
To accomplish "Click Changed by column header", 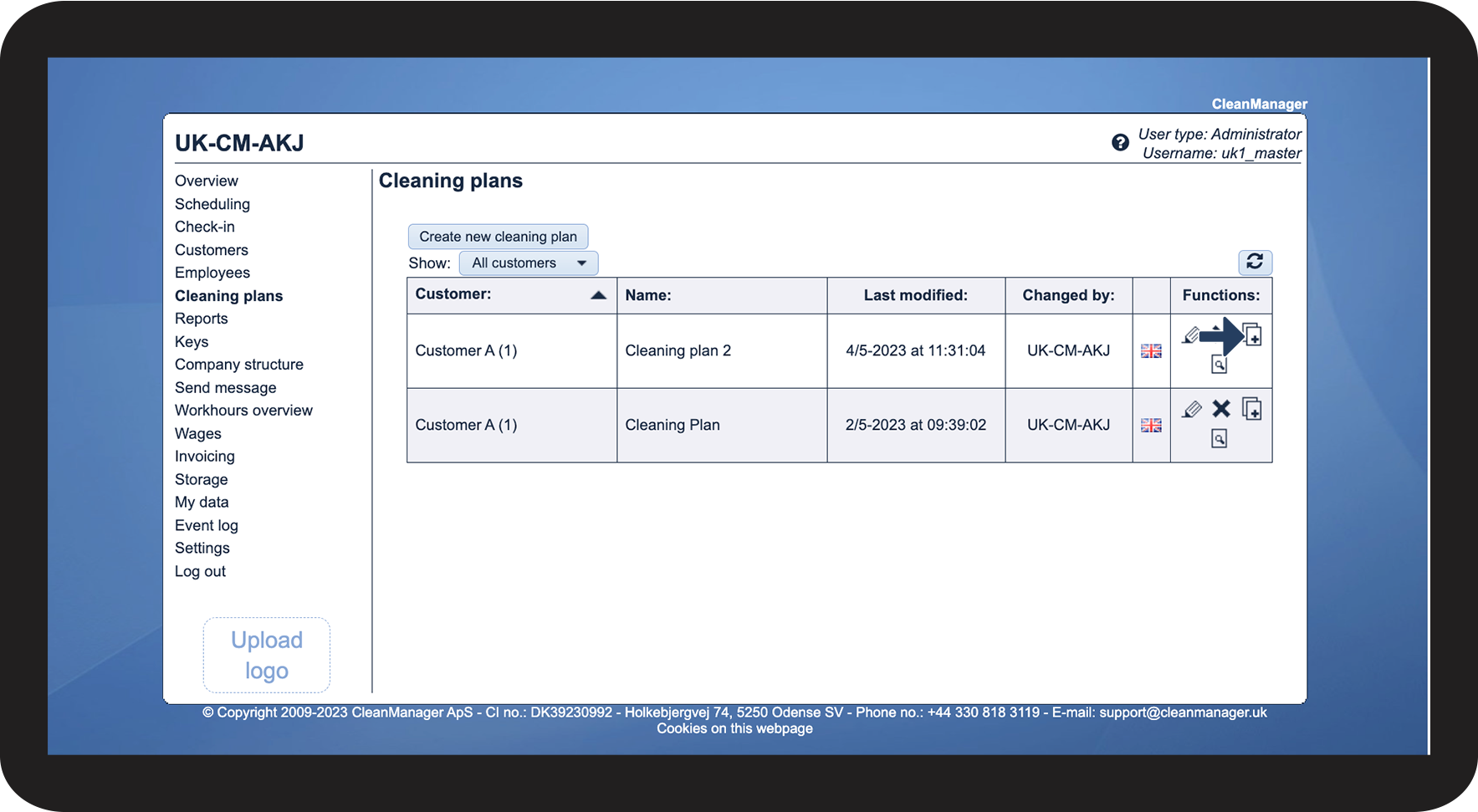I will [x=1068, y=295].
